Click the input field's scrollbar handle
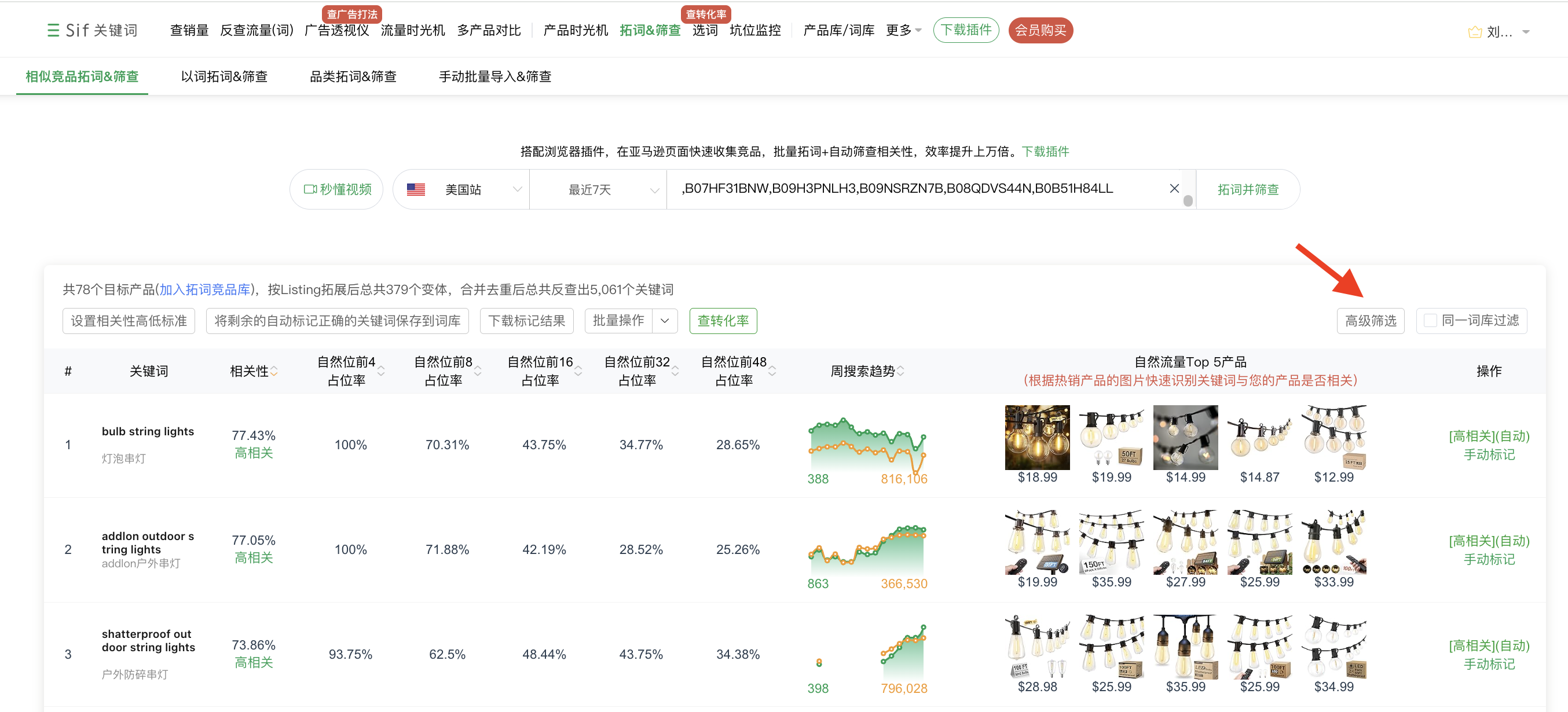This screenshot has width=1568, height=712. click(1188, 200)
